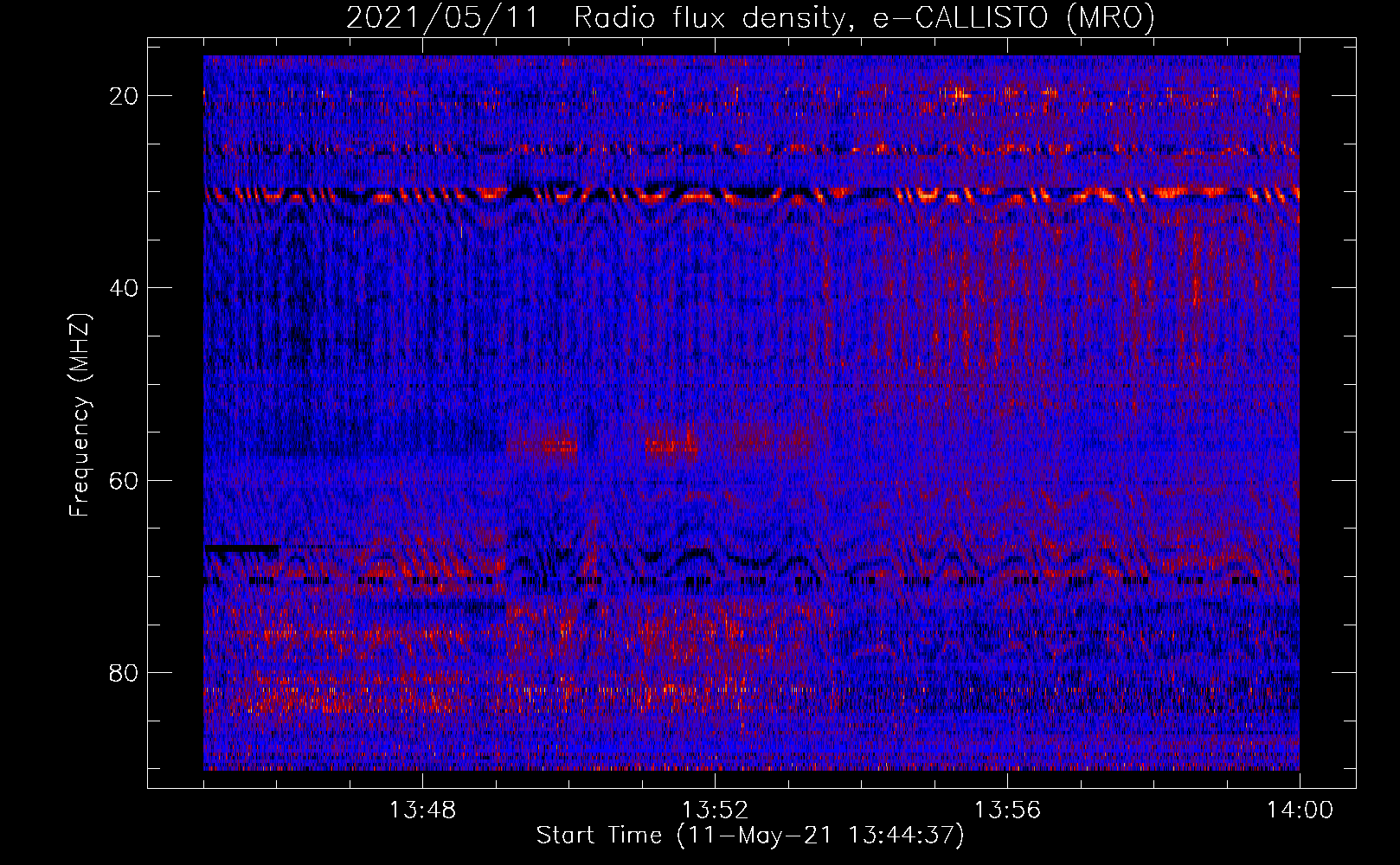Image resolution: width=1400 pixels, height=865 pixels.
Task: Click the plot title '2021/05/11 Radio flux density'
Action: pos(751,17)
